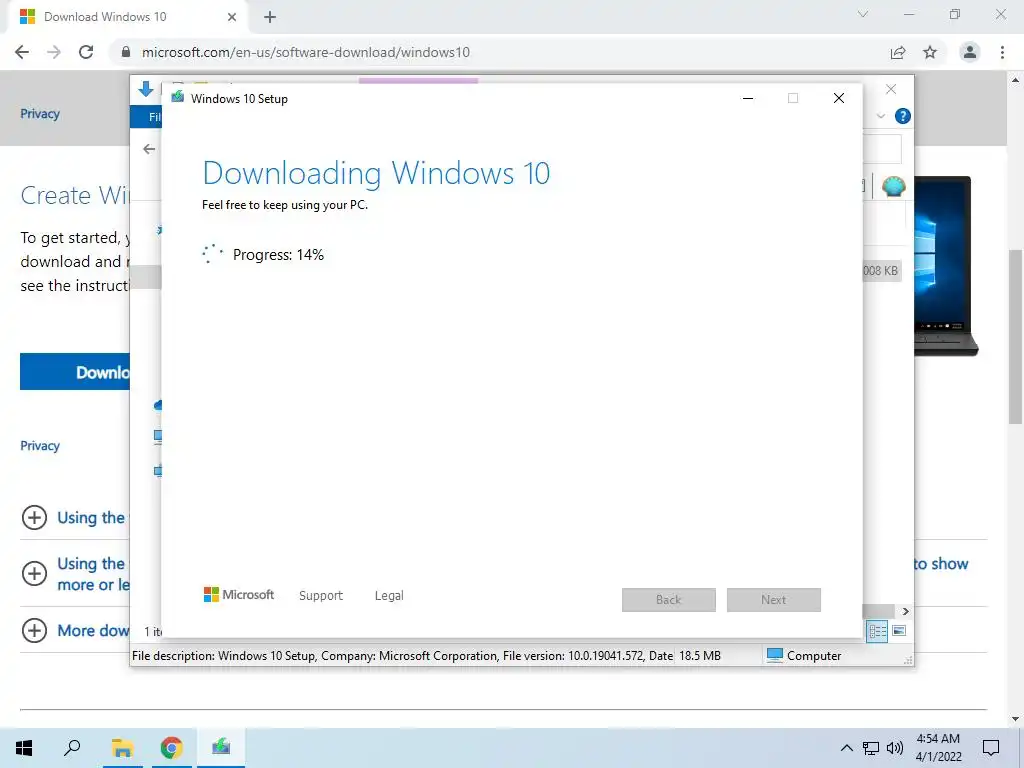The width and height of the screenshot is (1024, 768).
Task: Open Chrome tab search chevron
Action: (863, 14)
